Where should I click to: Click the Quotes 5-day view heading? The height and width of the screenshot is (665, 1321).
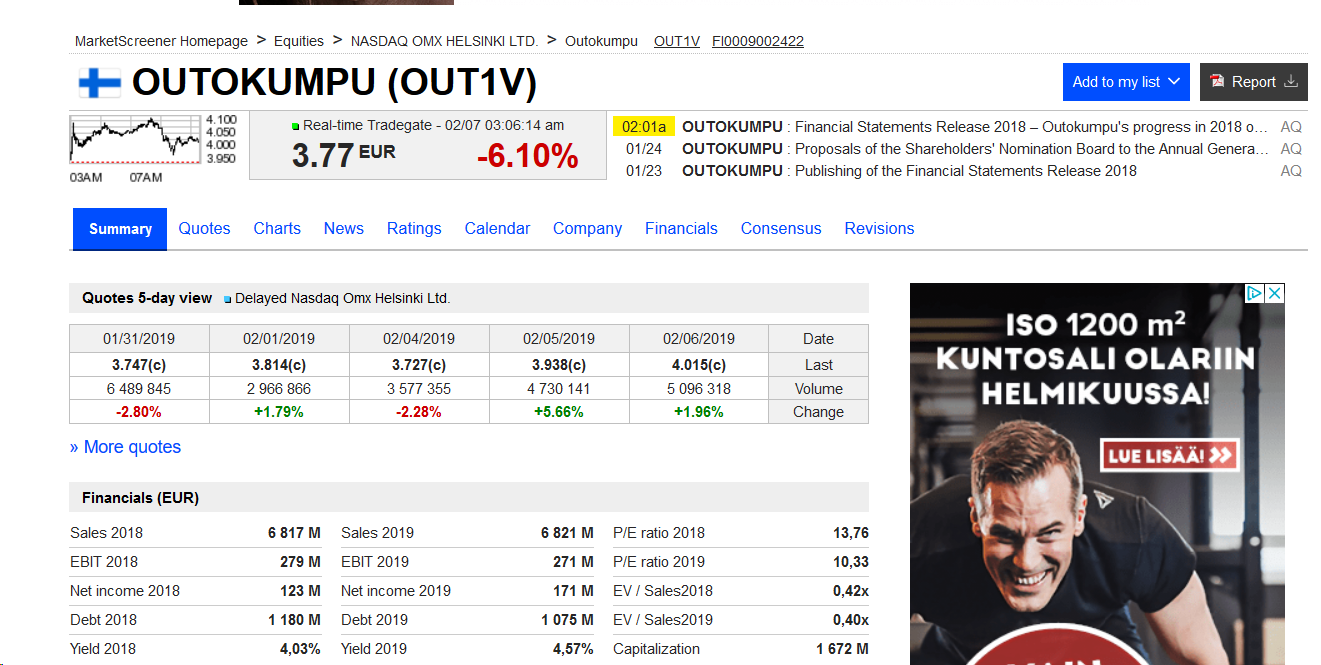click(147, 298)
